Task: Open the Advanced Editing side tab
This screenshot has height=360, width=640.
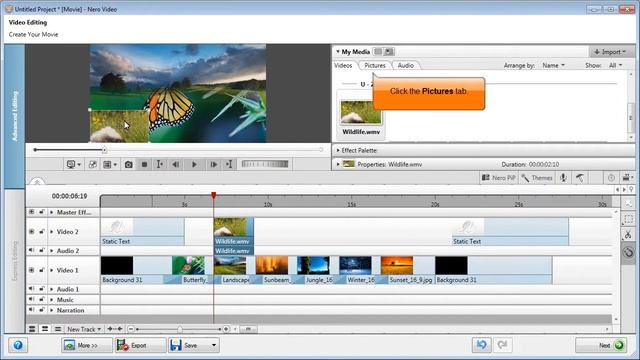Action: pyautogui.click(x=15, y=116)
